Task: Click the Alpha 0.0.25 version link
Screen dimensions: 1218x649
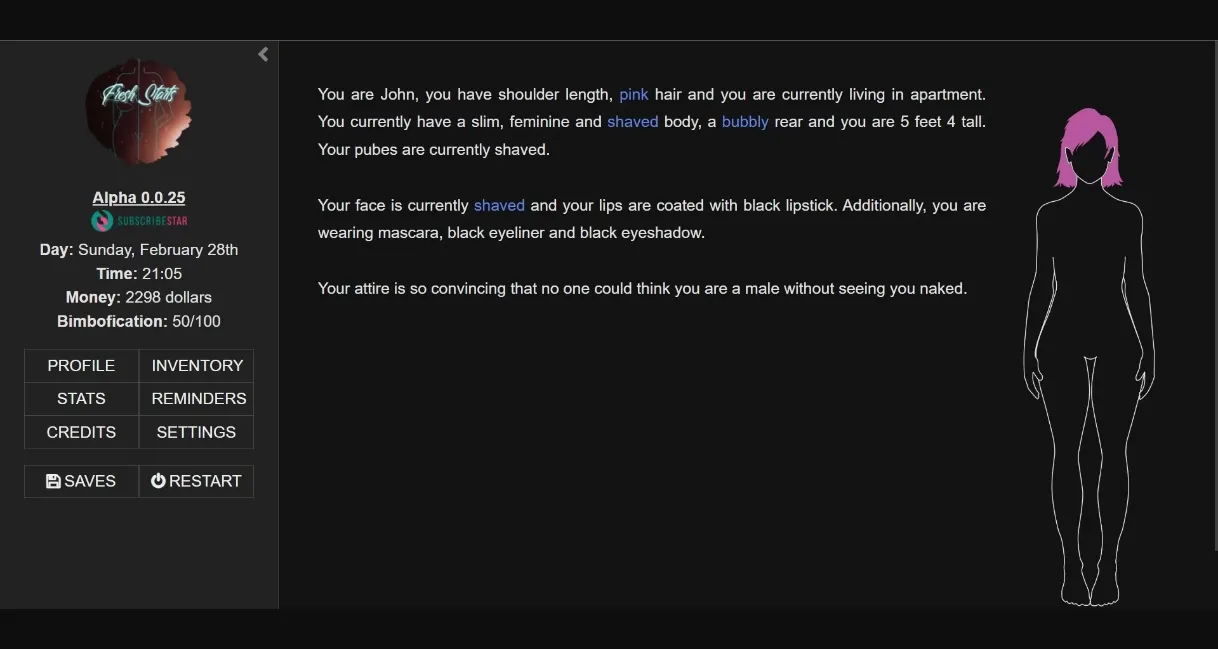Action: (138, 197)
